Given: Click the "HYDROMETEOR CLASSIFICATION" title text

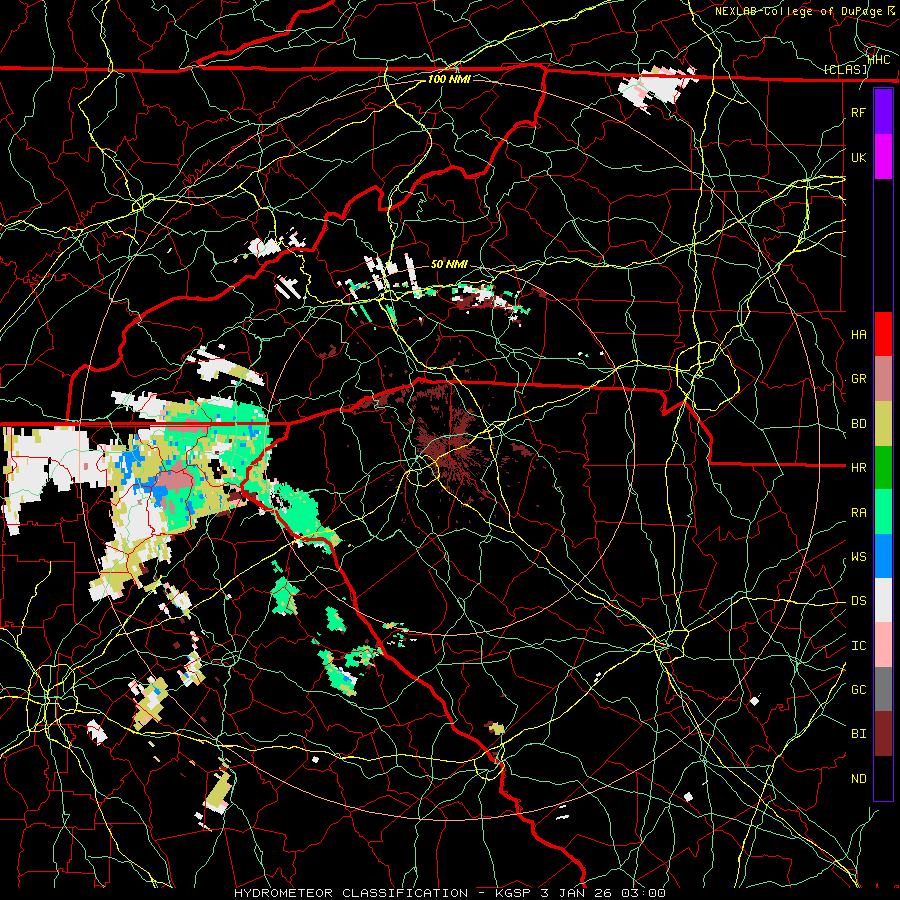Looking at the screenshot, I should click(351, 893).
